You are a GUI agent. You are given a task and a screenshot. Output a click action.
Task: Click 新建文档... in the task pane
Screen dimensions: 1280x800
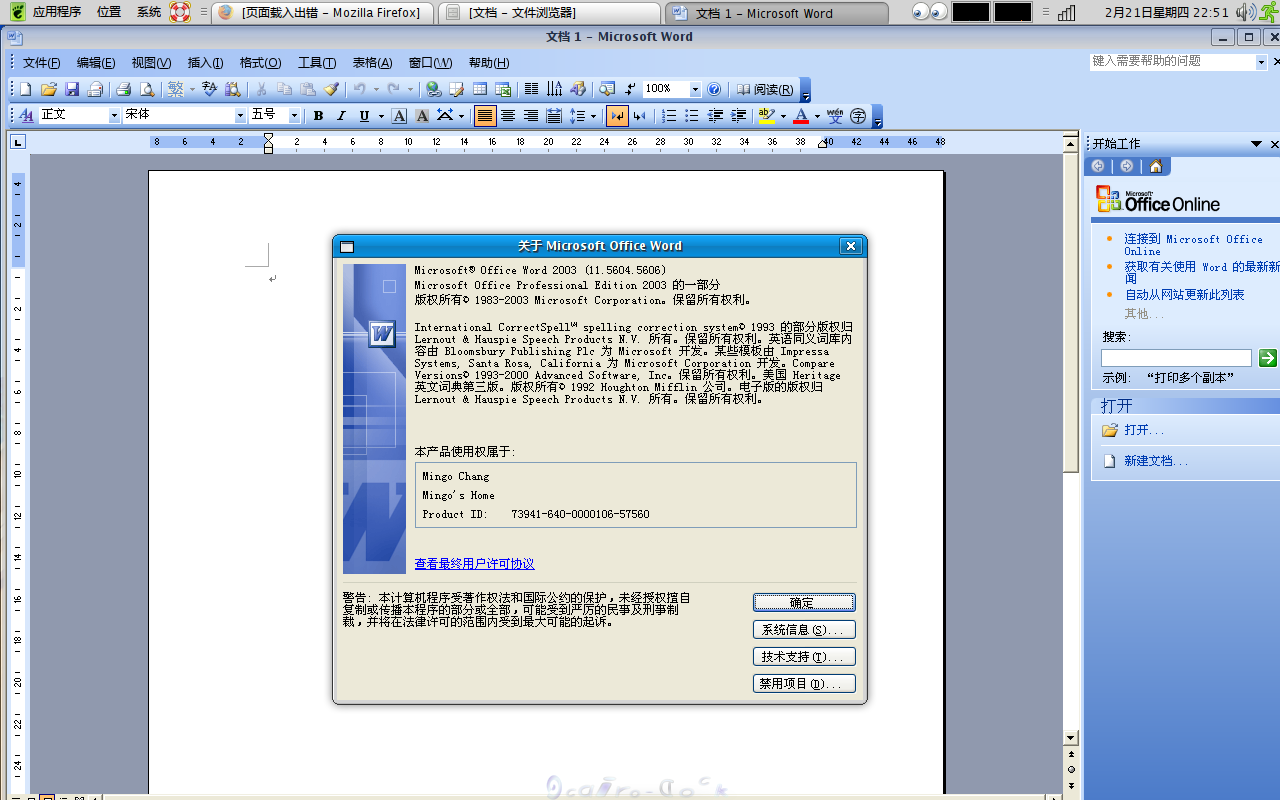coord(1156,461)
